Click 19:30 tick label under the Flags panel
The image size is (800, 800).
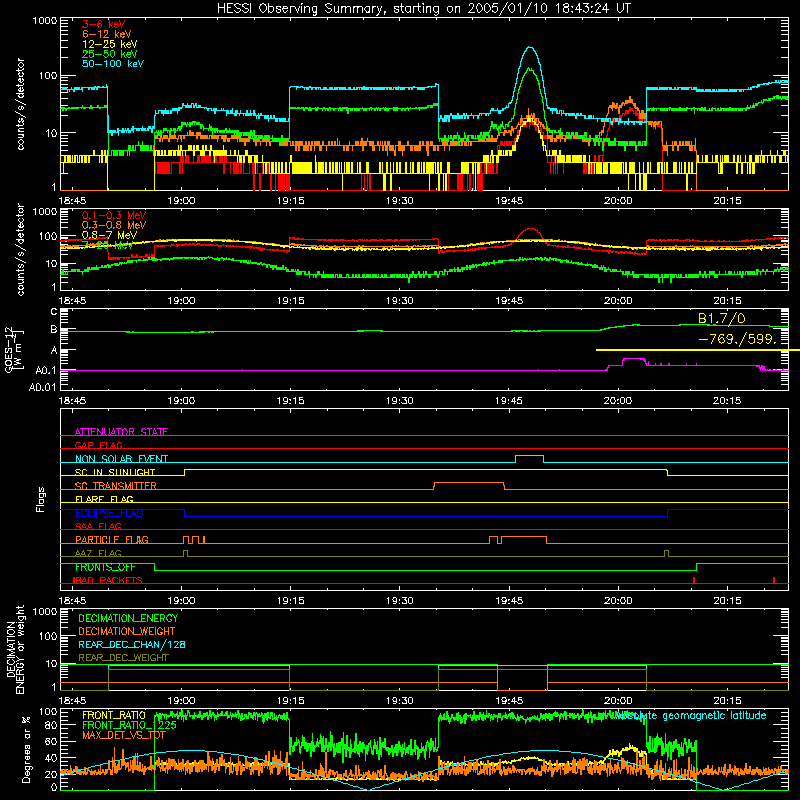(x=399, y=601)
